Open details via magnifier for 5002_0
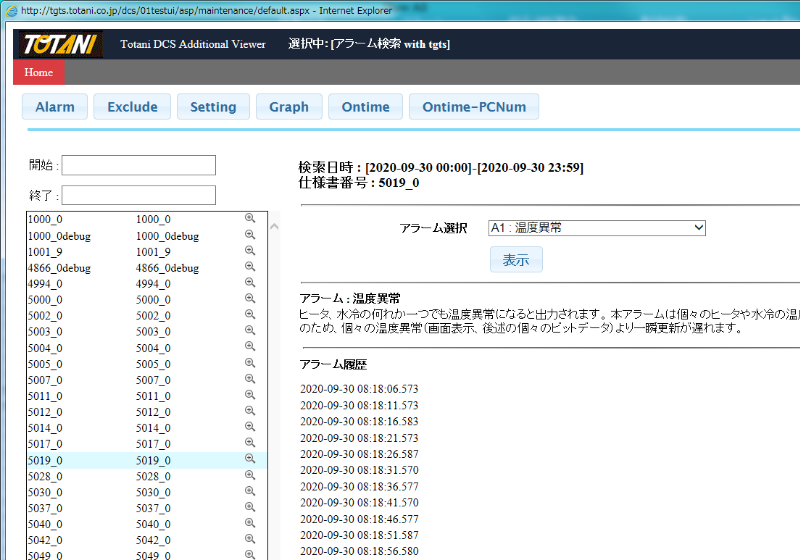 pos(250,315)
